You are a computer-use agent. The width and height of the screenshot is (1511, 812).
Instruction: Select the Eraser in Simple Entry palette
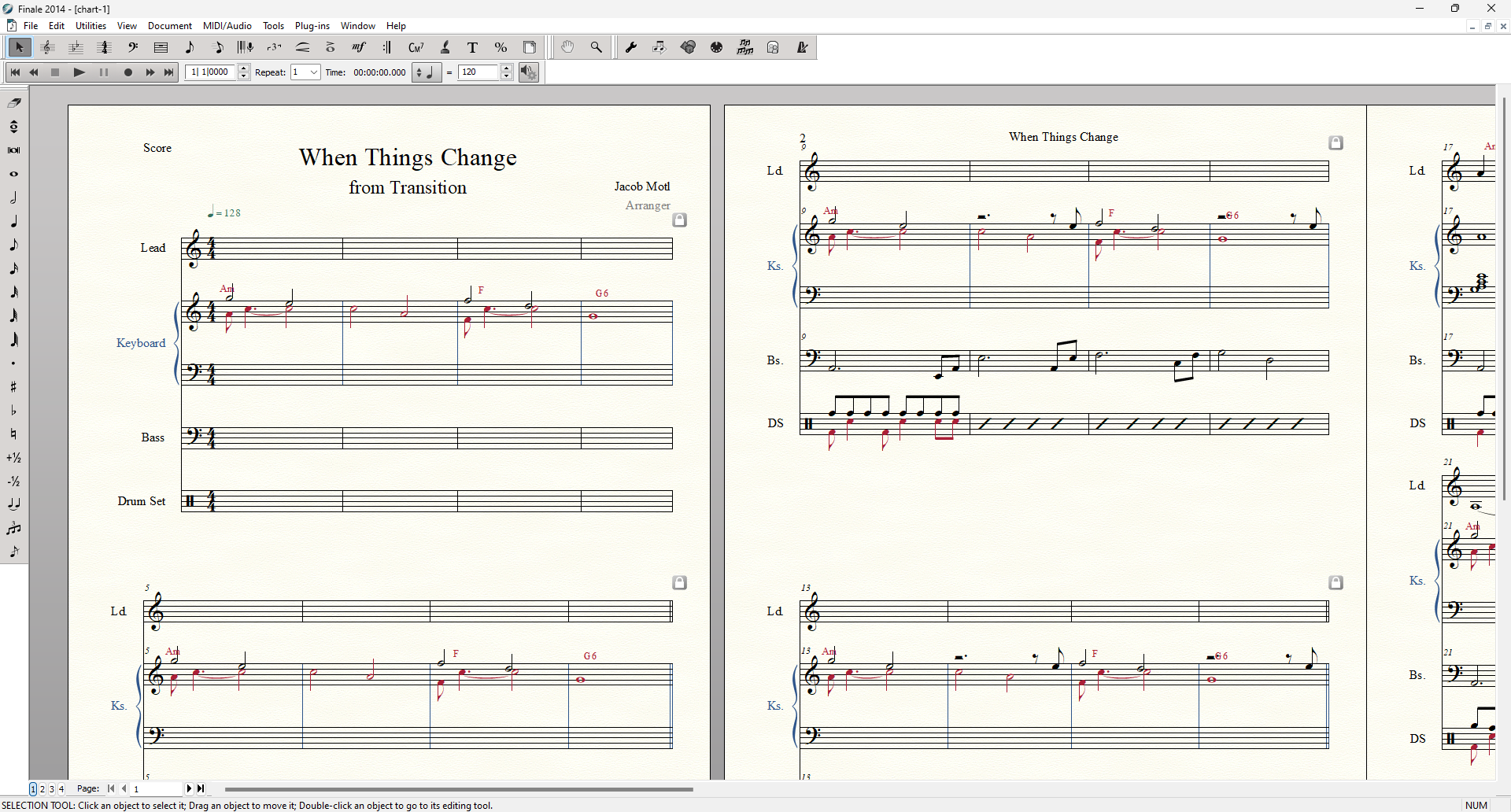click(14, 103)
